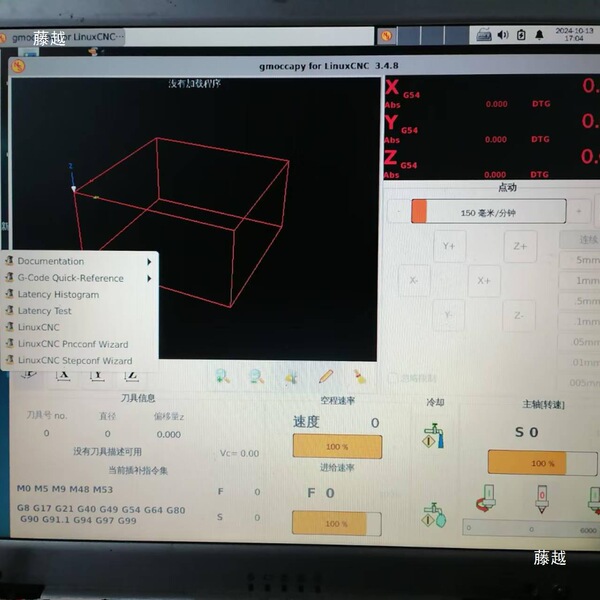Open the keyboard tray icon
Screen dimensions: 600x600
(x=484, y=35)
